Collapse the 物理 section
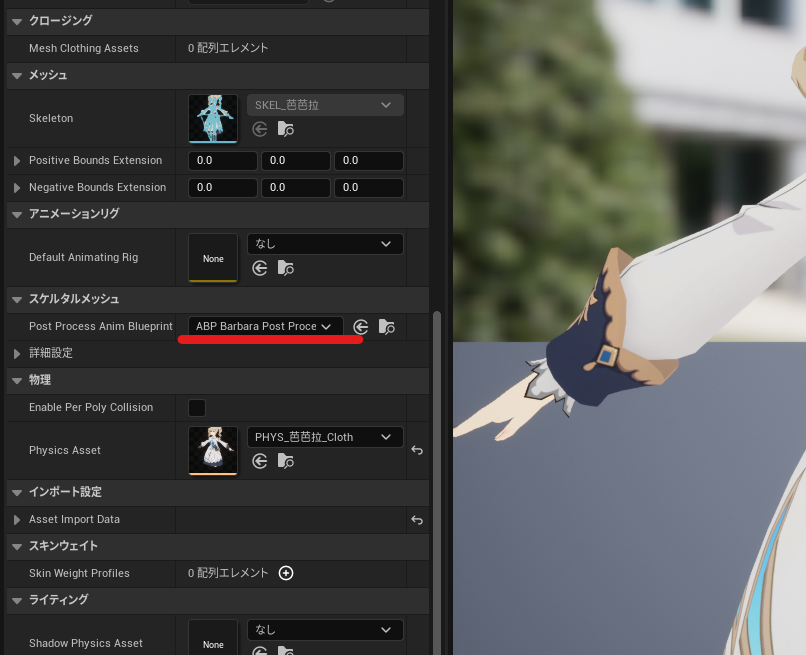 pyautogui.click(x=17, y=380)
